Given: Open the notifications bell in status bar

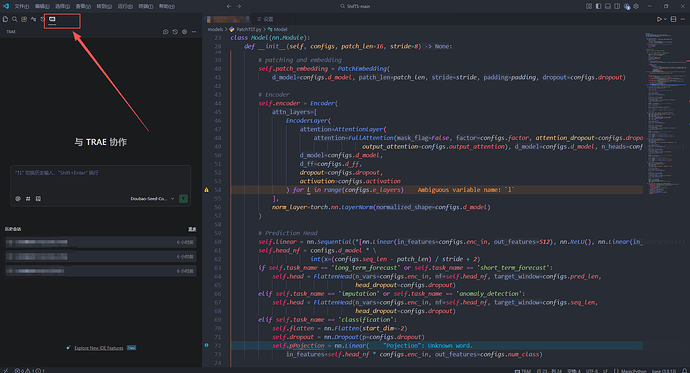Looking at the screenshot, I should pyautogui.click(x=684, y=370).
